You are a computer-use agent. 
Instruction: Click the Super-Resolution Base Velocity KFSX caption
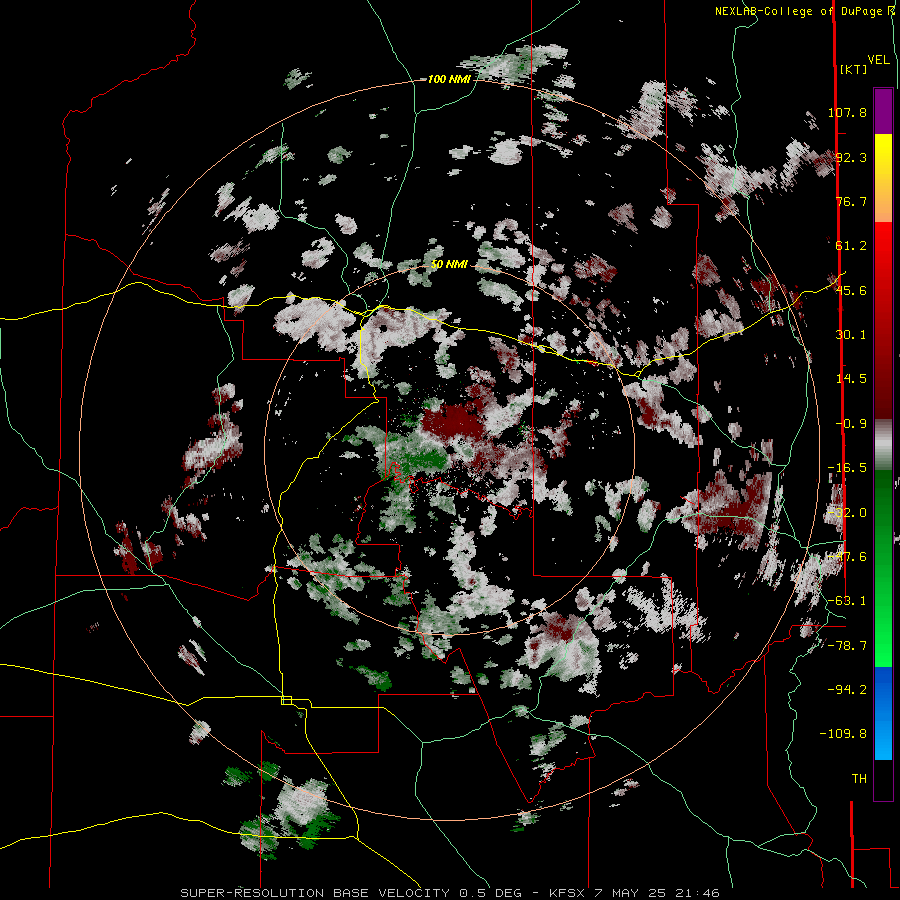click(x=450, y=893)
